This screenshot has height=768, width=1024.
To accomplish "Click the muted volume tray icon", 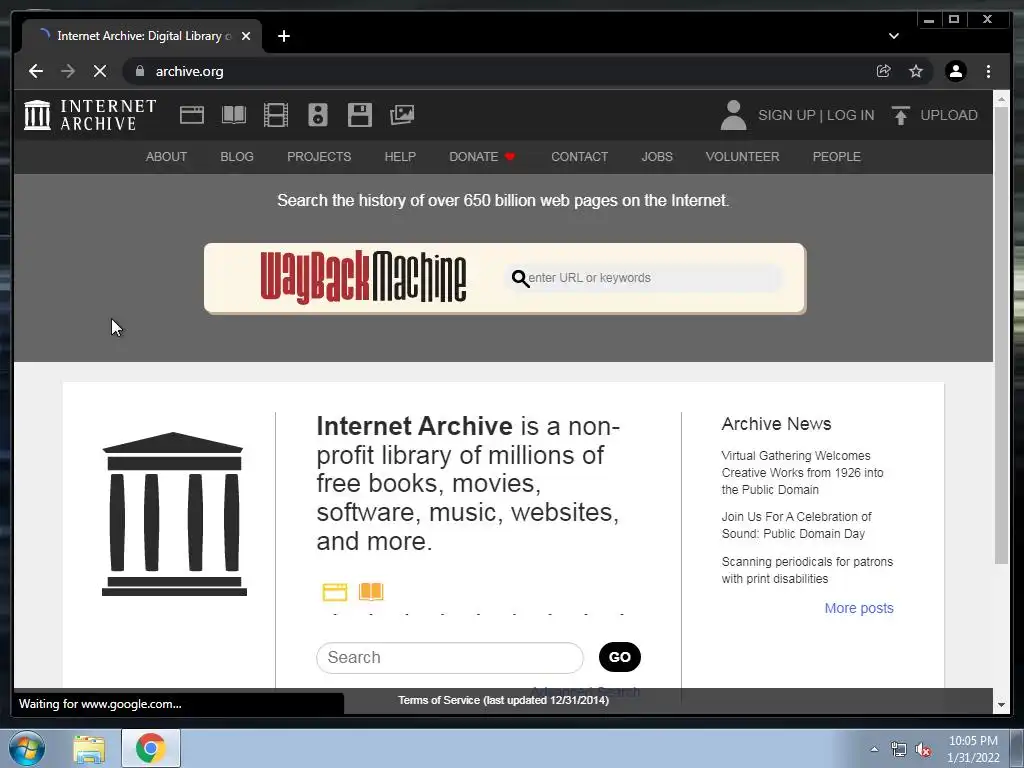I will (x=923, y=750).
